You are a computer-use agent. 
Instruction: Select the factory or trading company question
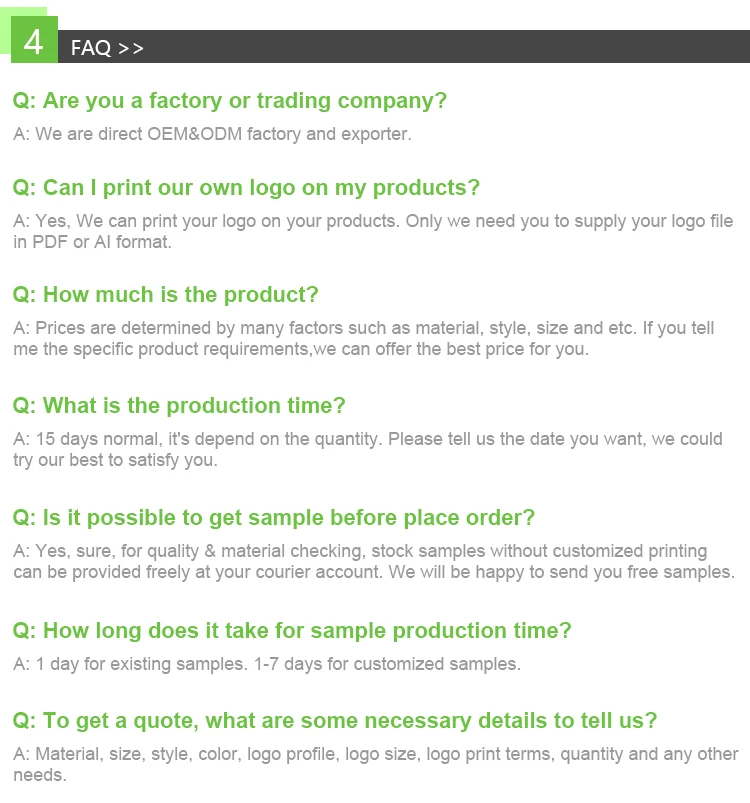coord(230,101)
